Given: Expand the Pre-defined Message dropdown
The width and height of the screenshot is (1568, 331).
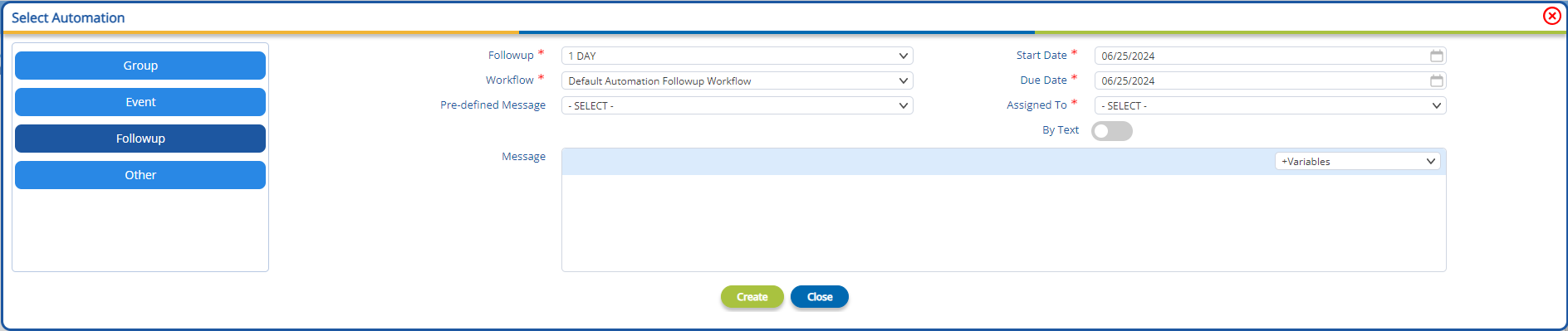Looking at the screenshot, I should [x=737, y=105].
